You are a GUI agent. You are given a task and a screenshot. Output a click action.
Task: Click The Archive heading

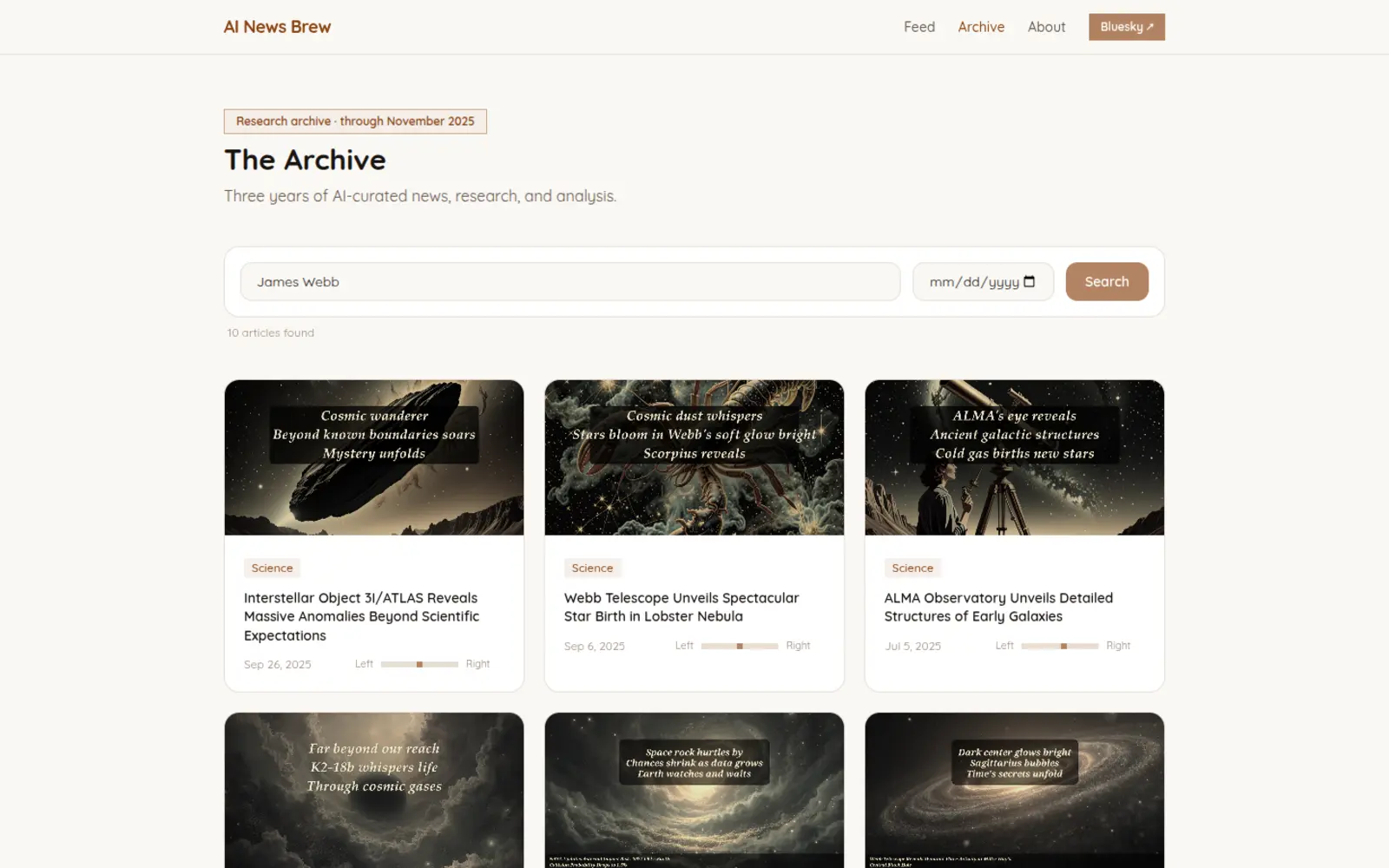305,160
